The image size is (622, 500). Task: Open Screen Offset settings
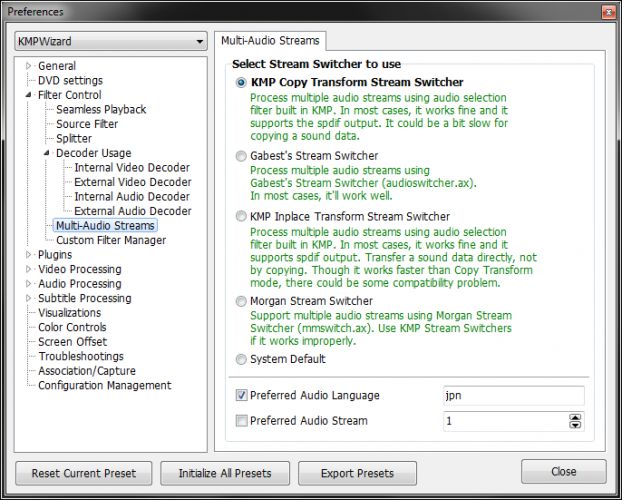point(73,342)
